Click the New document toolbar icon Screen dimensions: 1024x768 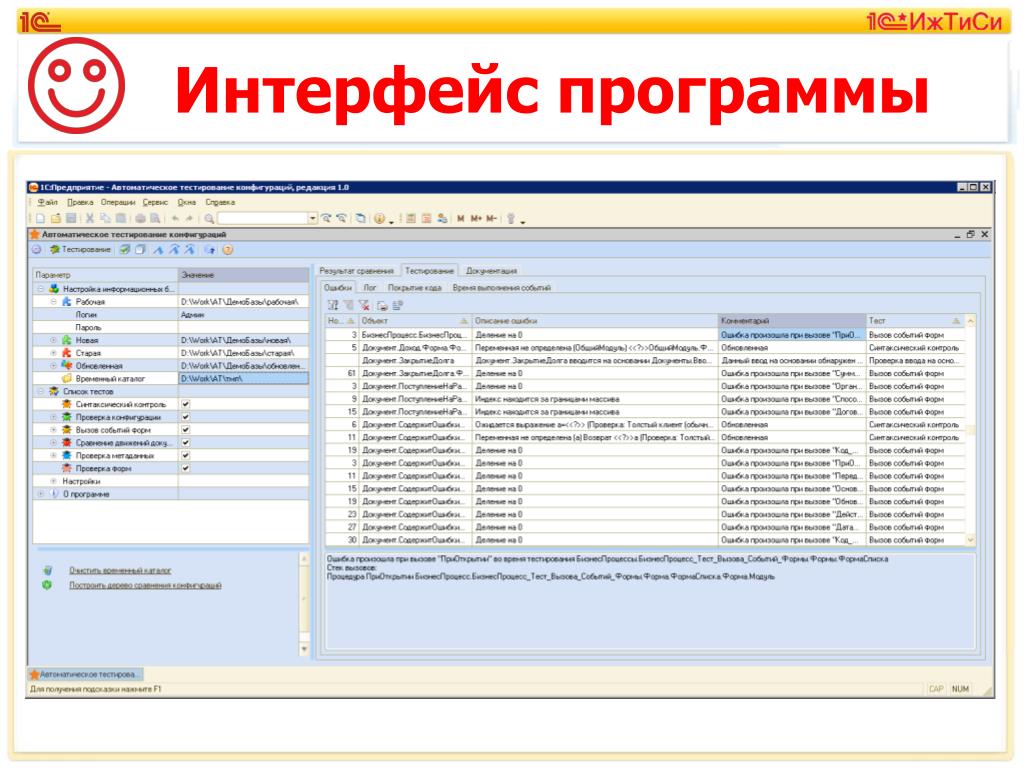tap(40, 219)
